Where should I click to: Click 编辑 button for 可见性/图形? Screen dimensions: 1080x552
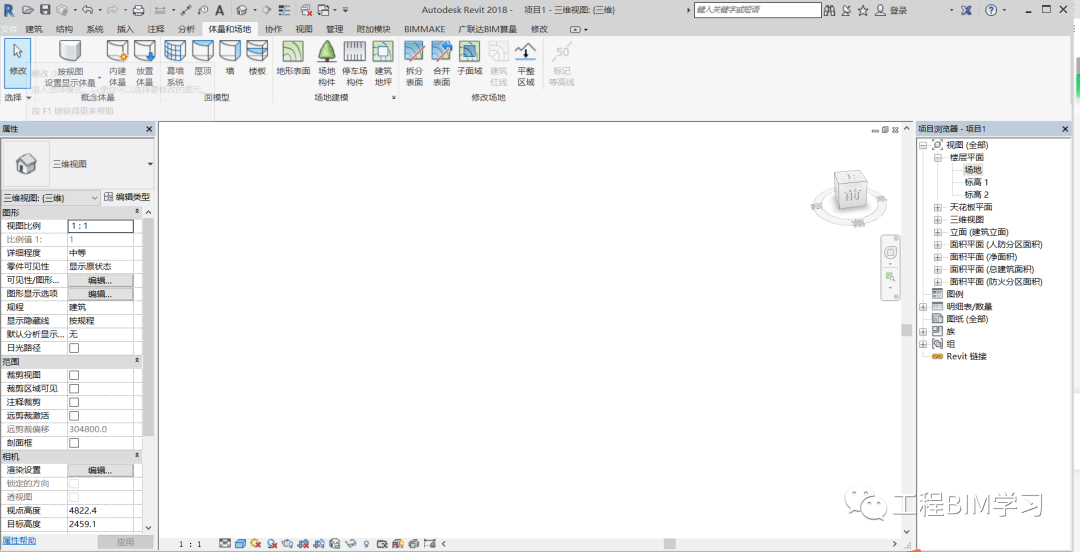100,280
